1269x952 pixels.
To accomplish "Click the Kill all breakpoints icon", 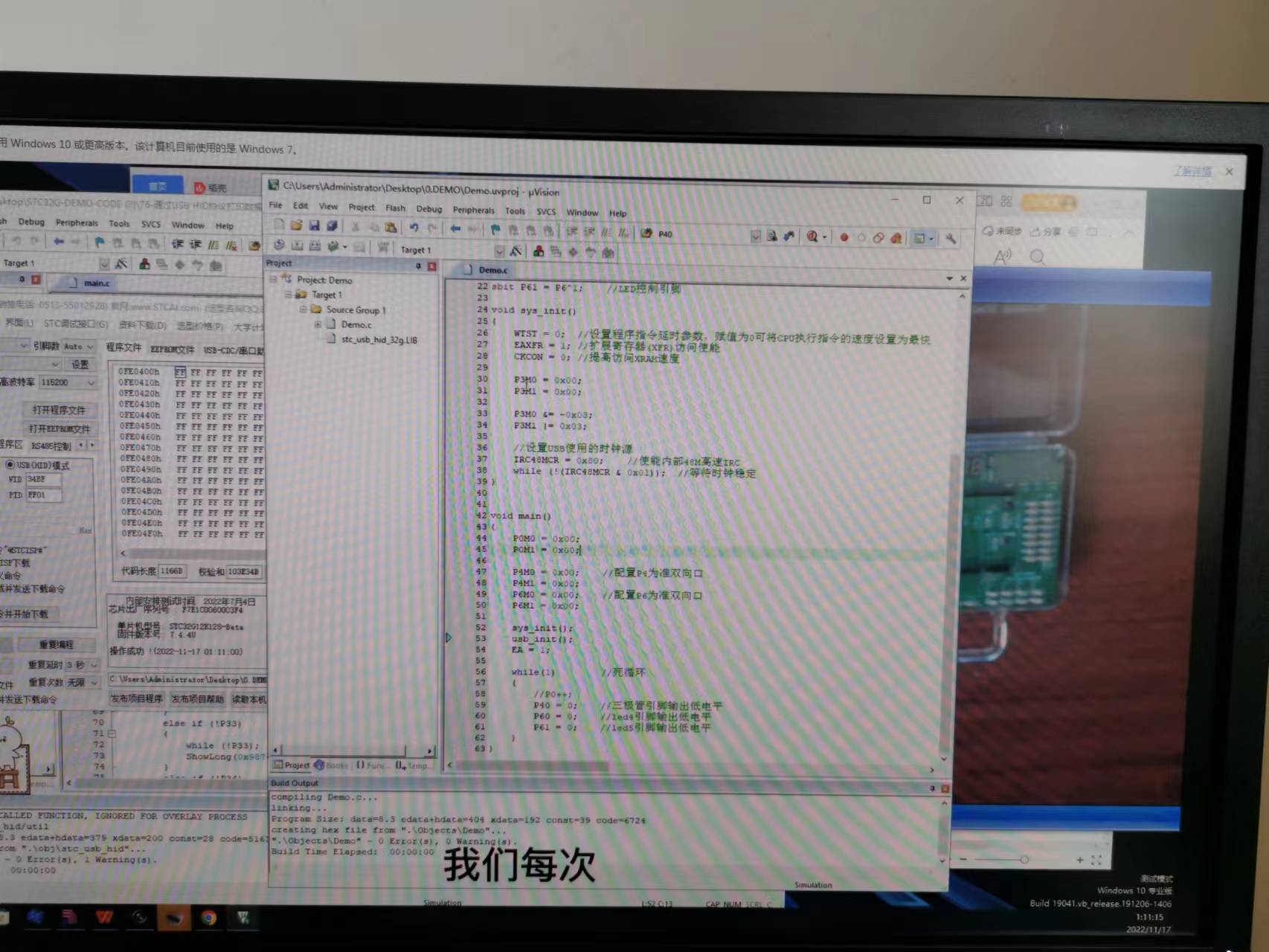I will click(896, 238).
